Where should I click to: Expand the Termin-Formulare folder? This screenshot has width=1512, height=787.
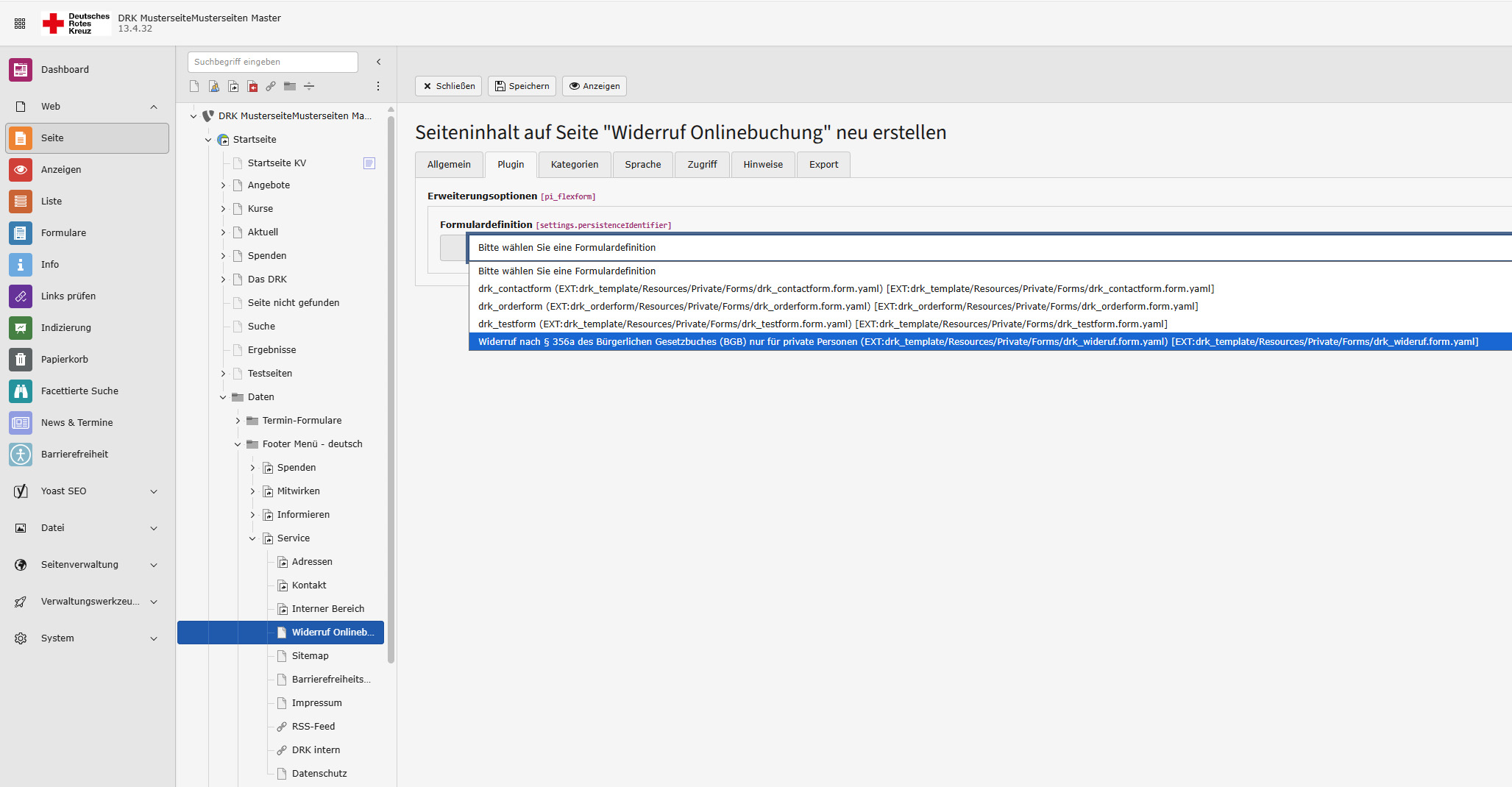coord(238,421)
